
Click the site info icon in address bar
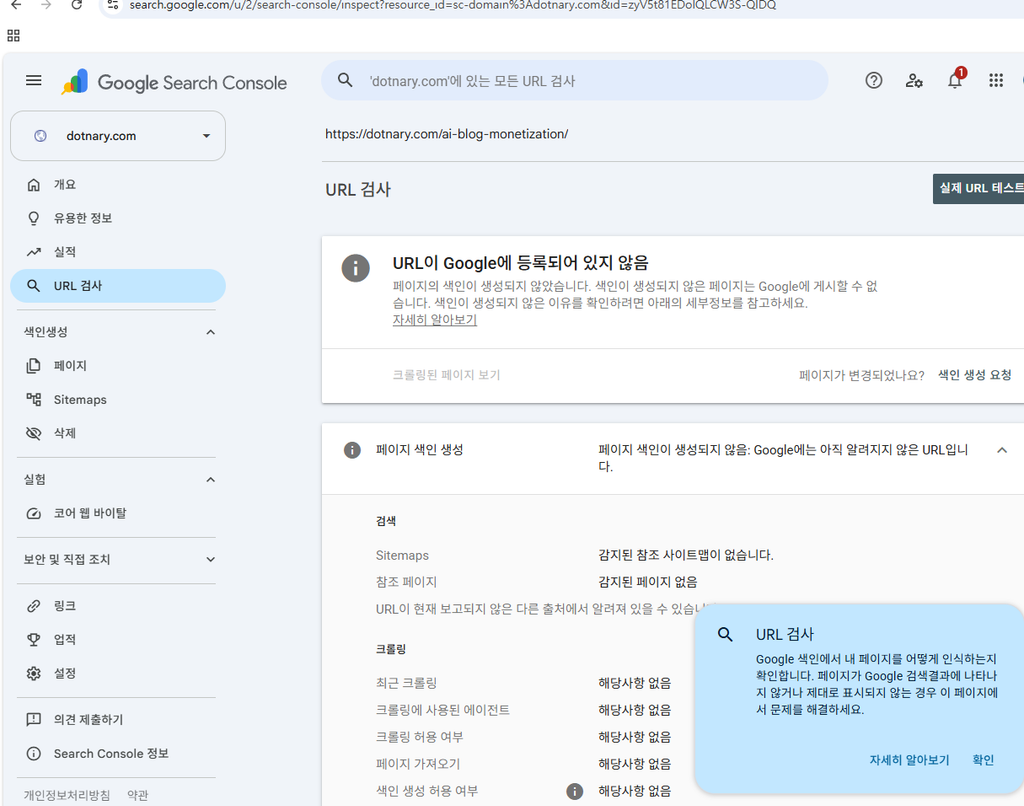tap(113, 5)
